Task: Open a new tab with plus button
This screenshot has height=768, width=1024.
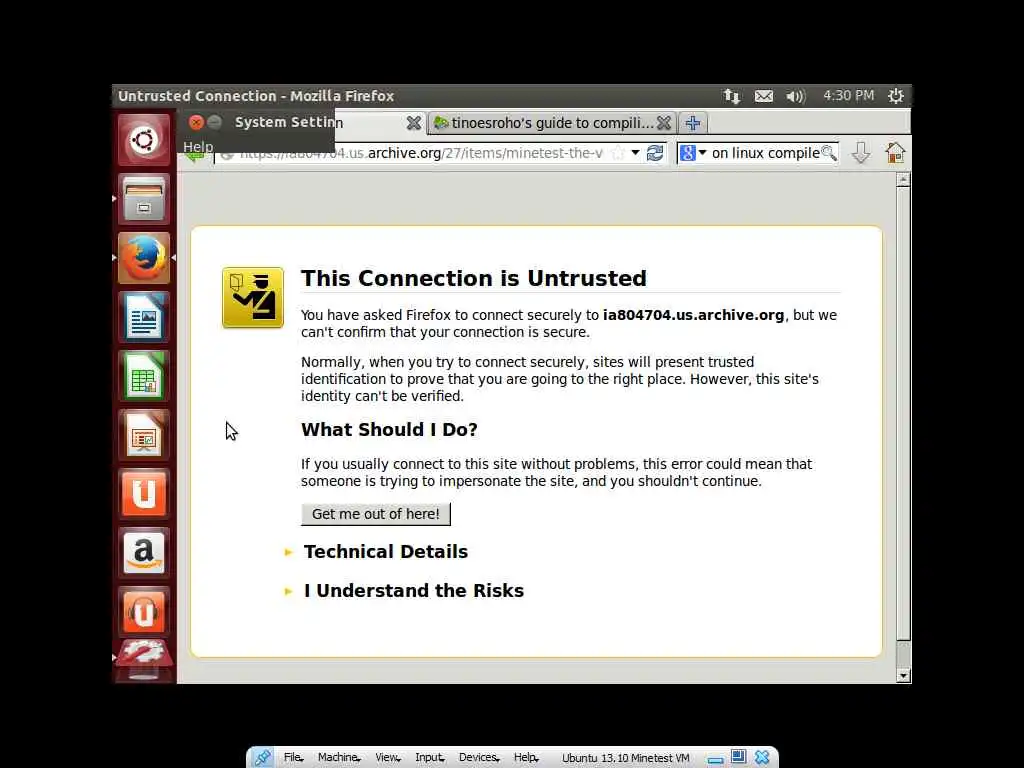Action: point(693,123)
